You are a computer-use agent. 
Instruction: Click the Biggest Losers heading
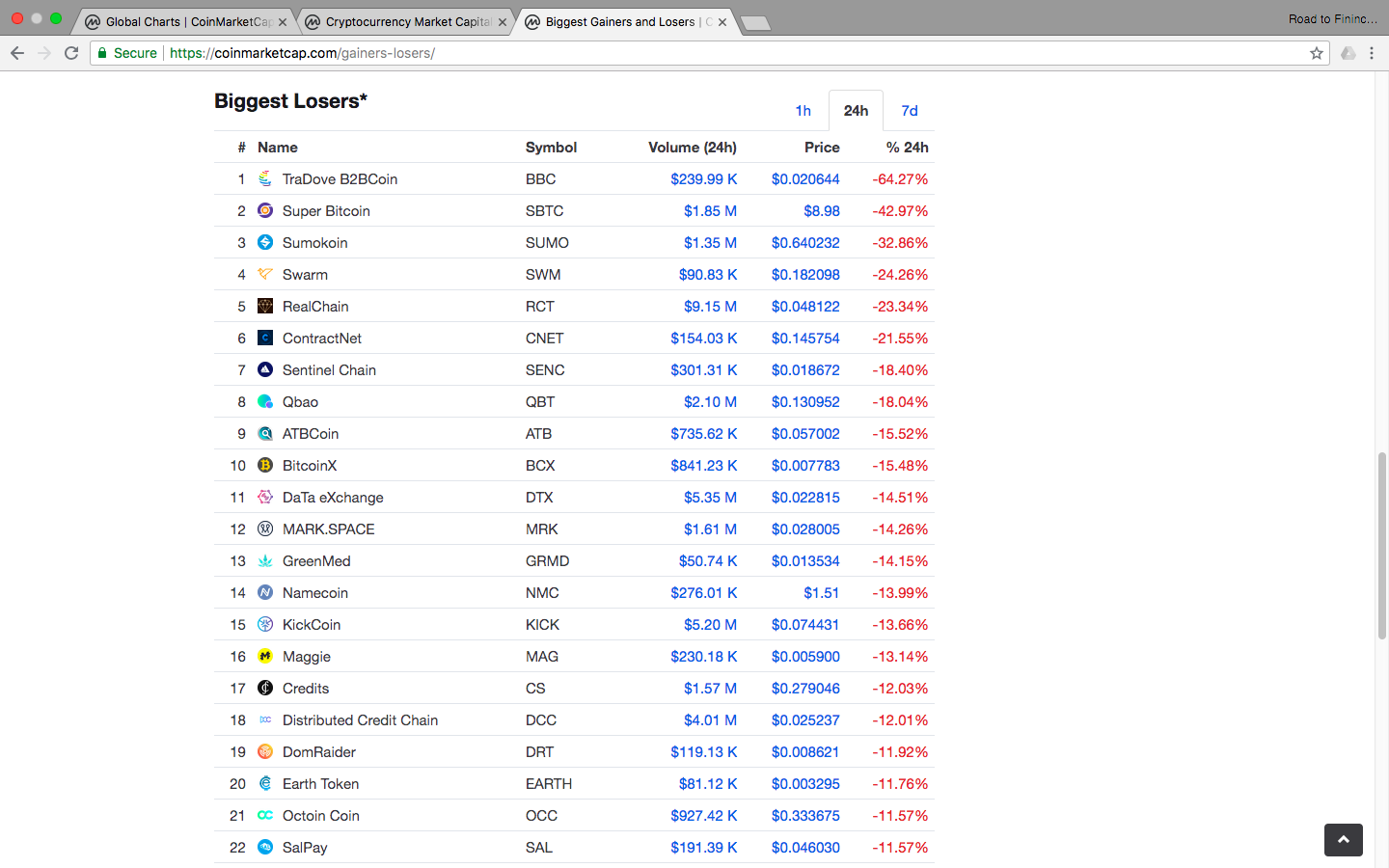click(290, 101)
